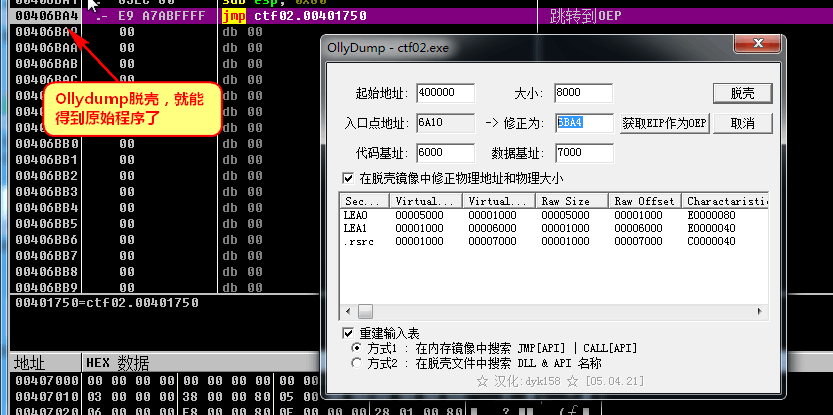Click the 地址 column header in dump pane

(x=45, y=363)
